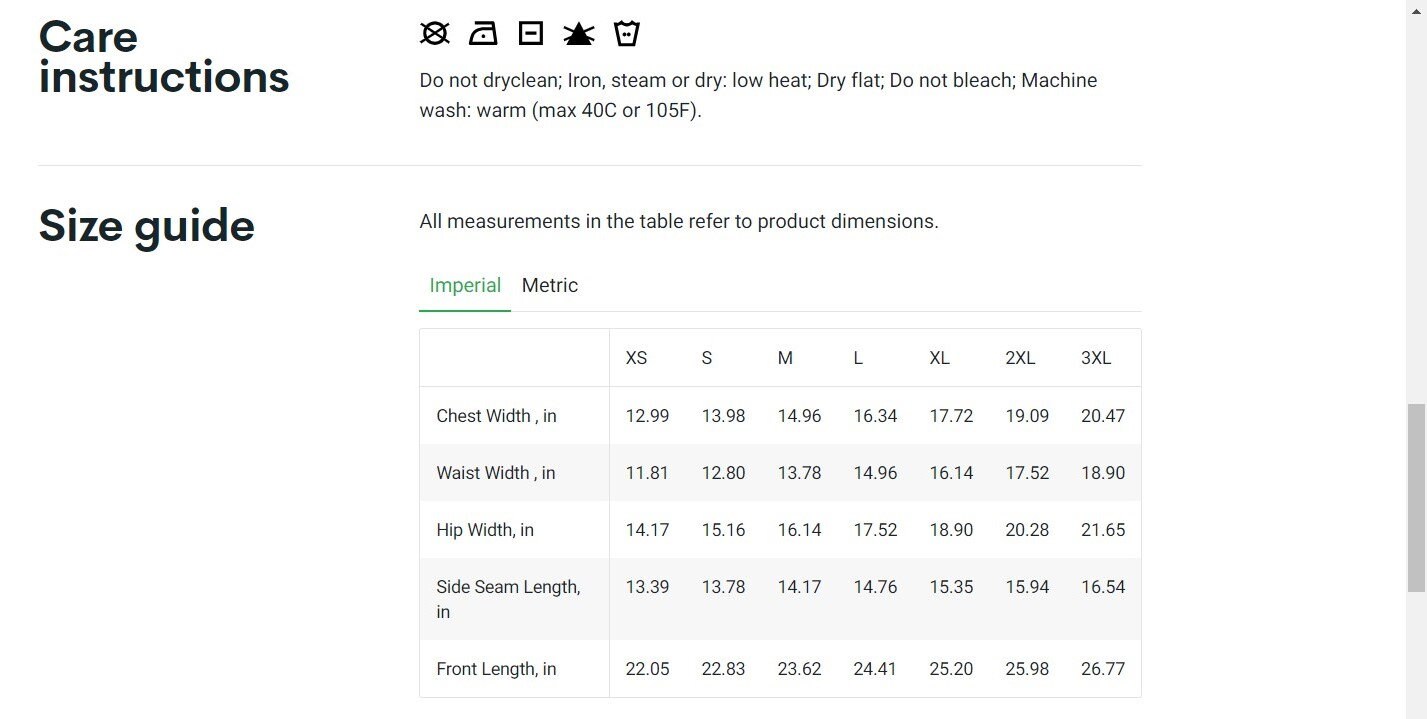Select the Imperial size tab
The height and width of the screenshot is (719, 1427).
coord(465,285)
